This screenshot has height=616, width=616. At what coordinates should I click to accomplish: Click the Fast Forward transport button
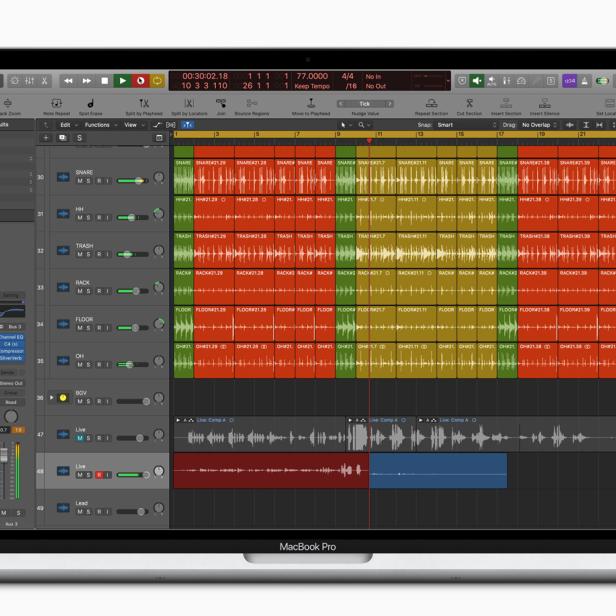tap(86, 81)
